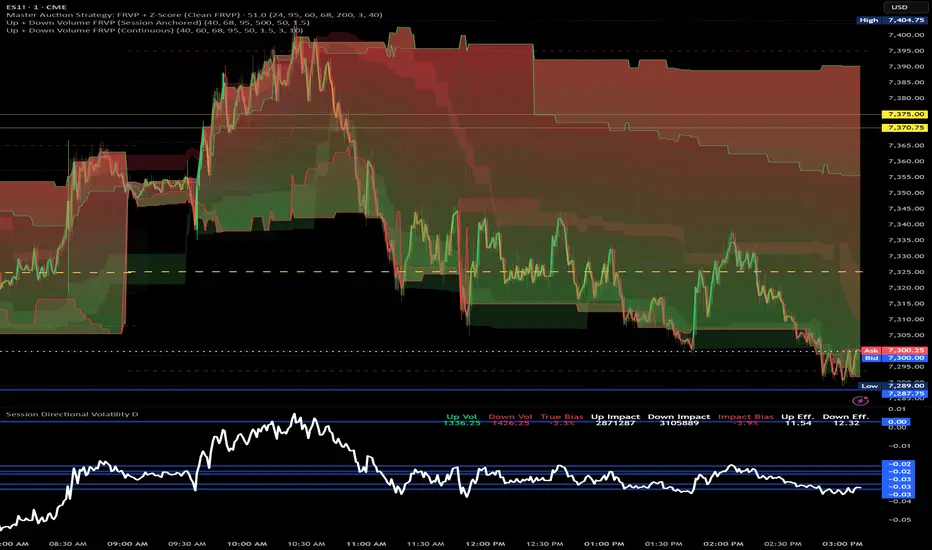Click the 7,365.00 price axis label
This screenshot has height=550, width=932.
pos(906,145)
